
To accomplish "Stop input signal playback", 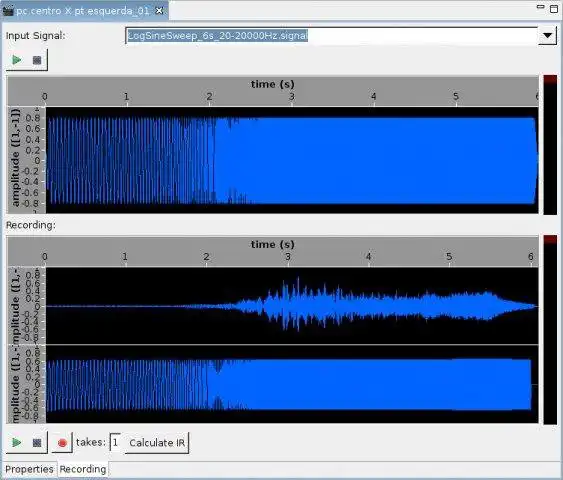I will tap(37, 60).
